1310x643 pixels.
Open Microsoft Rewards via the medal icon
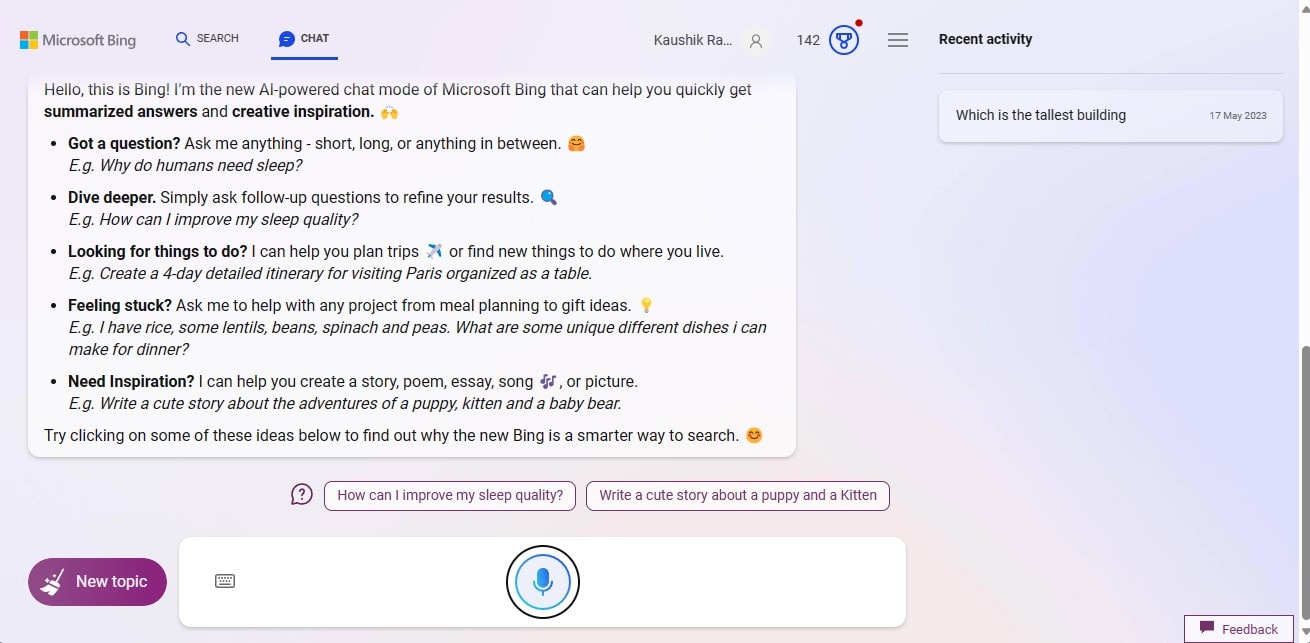point(843,40)
